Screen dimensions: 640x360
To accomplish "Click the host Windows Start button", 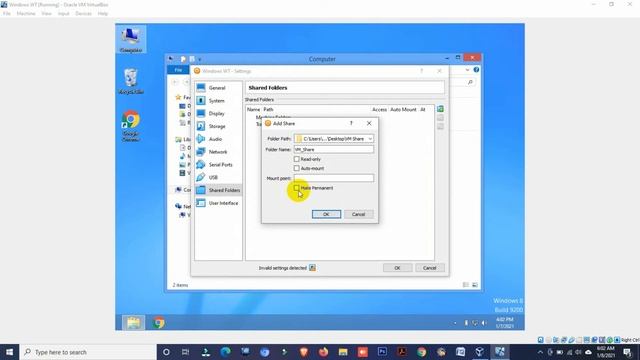I will coord(9,352).
